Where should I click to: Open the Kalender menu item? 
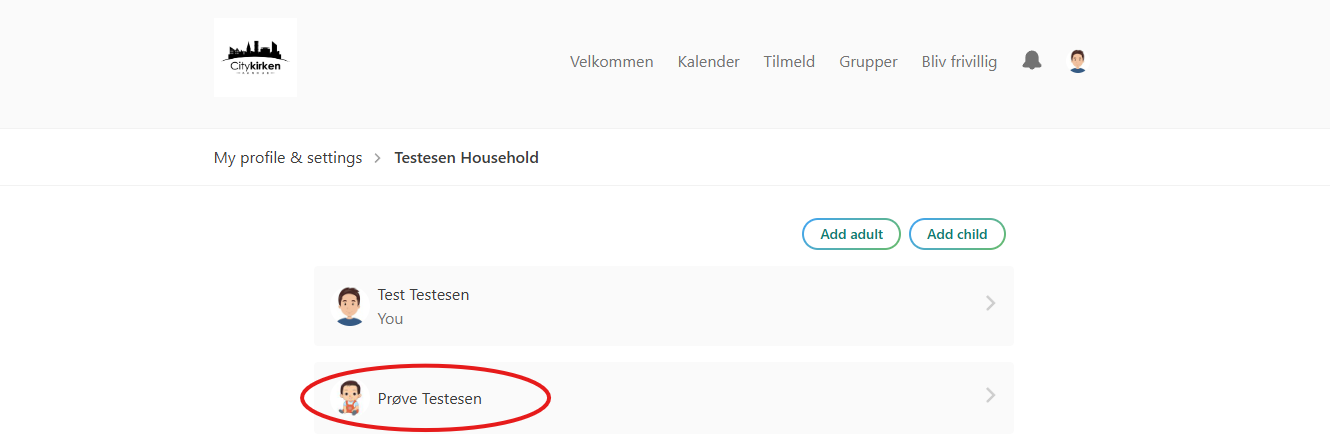point(708,62)
